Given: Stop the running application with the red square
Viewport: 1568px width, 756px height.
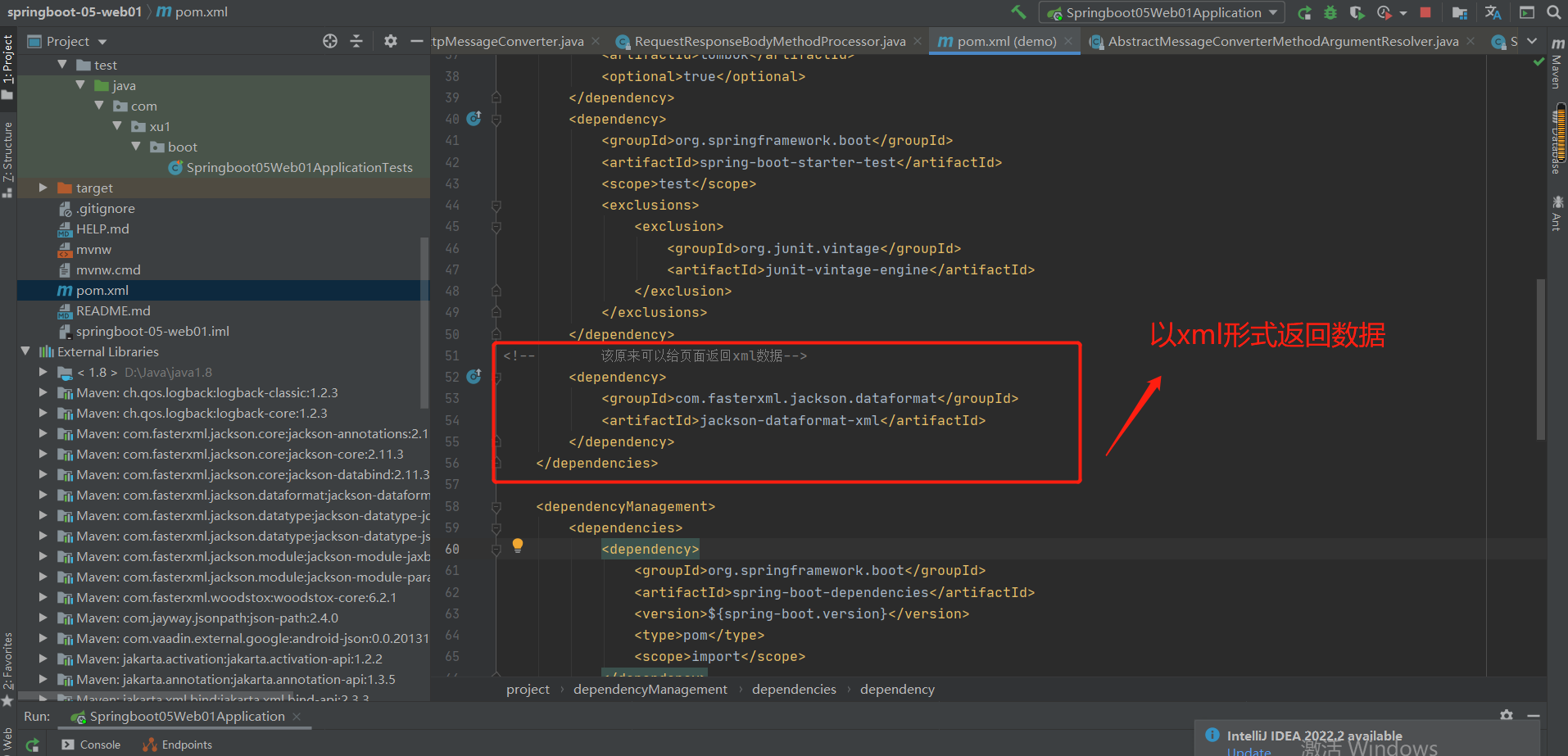Looking at the screenshot, I should [x=1425, y=12].
